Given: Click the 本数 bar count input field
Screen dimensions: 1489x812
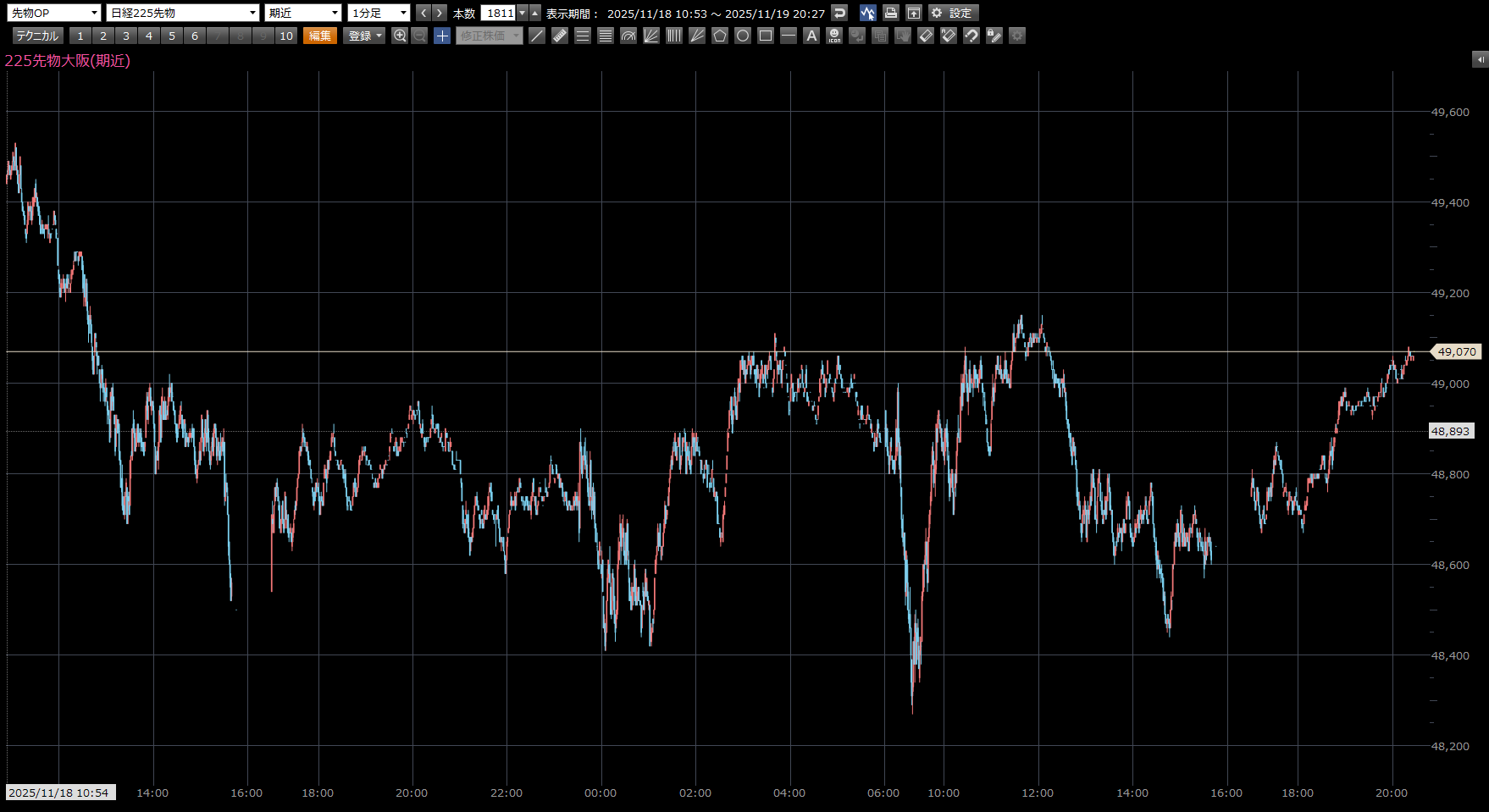Looking at the screenshot, I should 499,13.
